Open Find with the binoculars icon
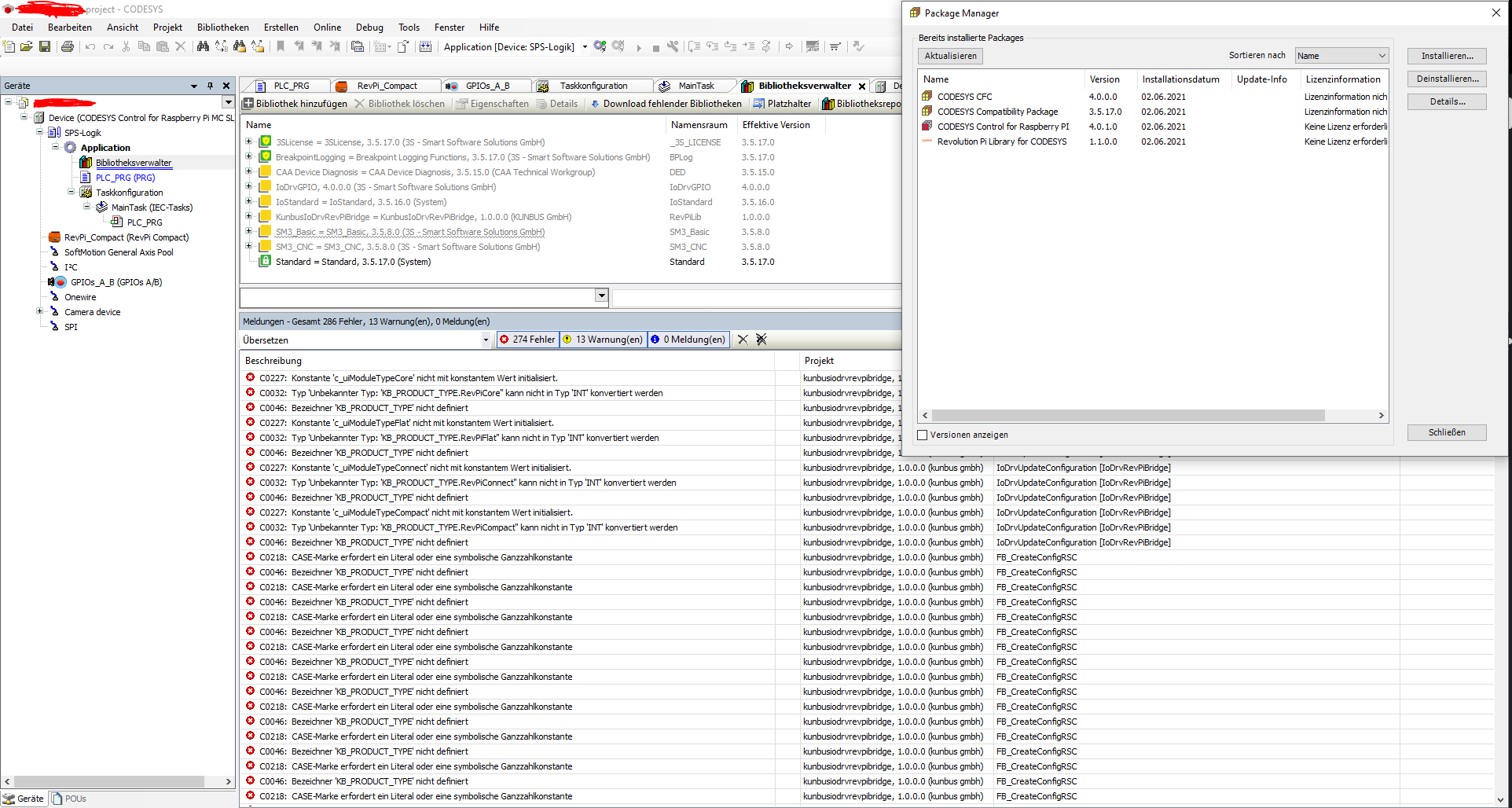This screenshot has height=808, width=1512. click(x=203, y=46)
